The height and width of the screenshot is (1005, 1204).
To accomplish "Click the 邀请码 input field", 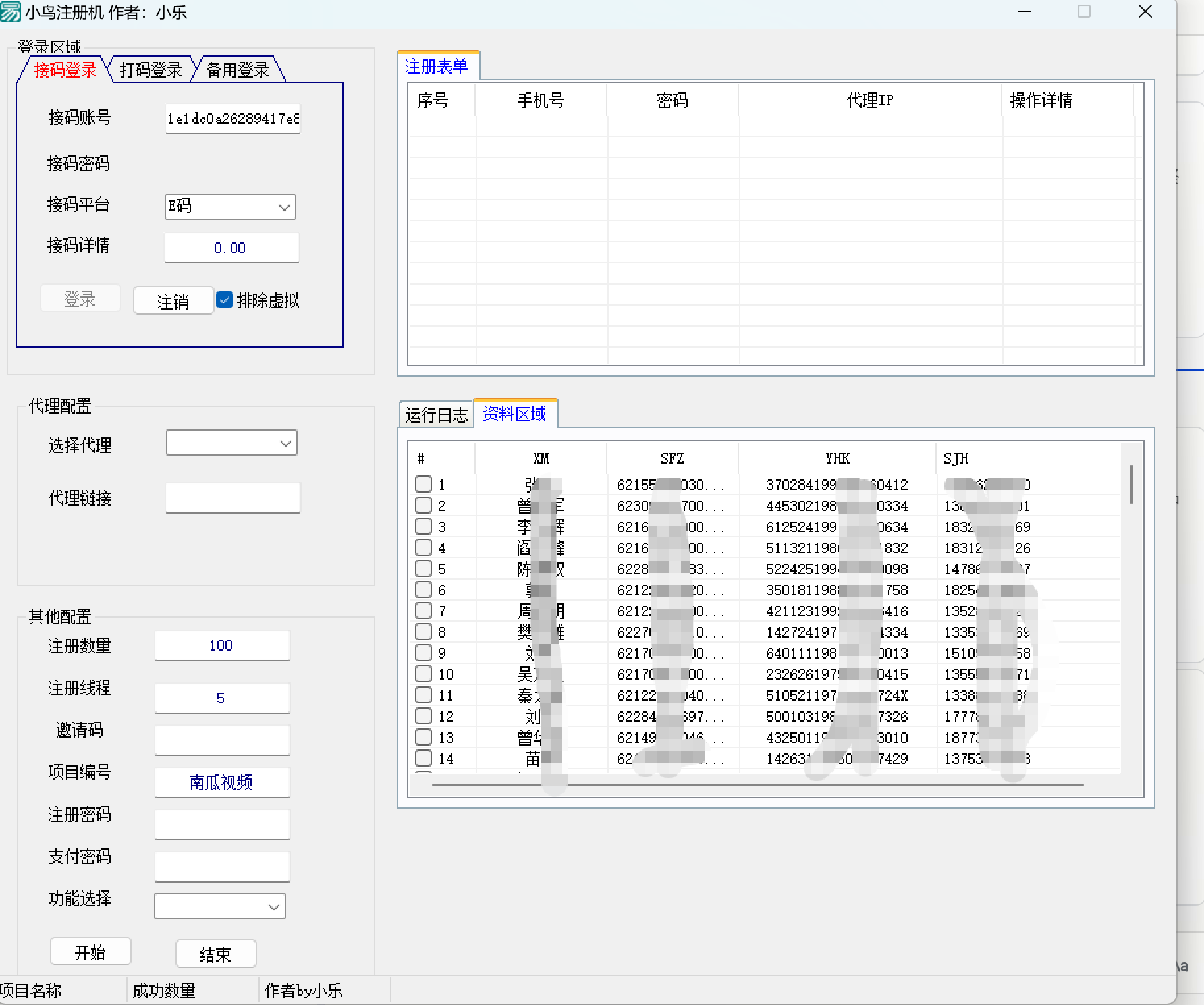I will click(x=222, y=740).
